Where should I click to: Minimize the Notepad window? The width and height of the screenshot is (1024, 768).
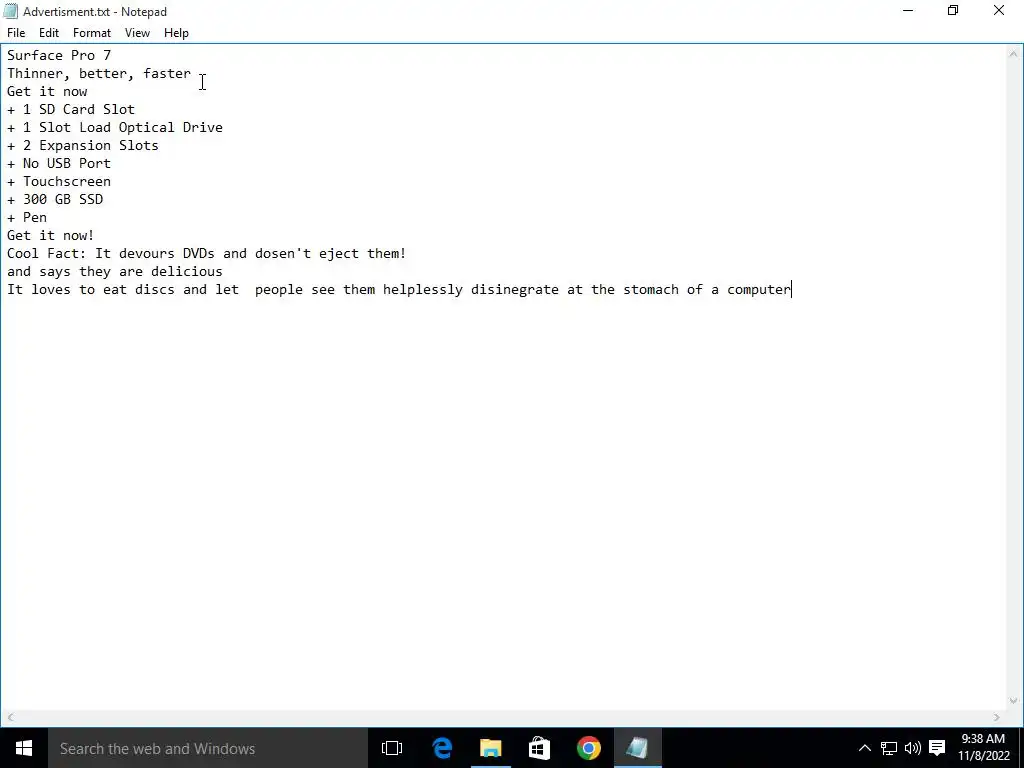(908, 10)
